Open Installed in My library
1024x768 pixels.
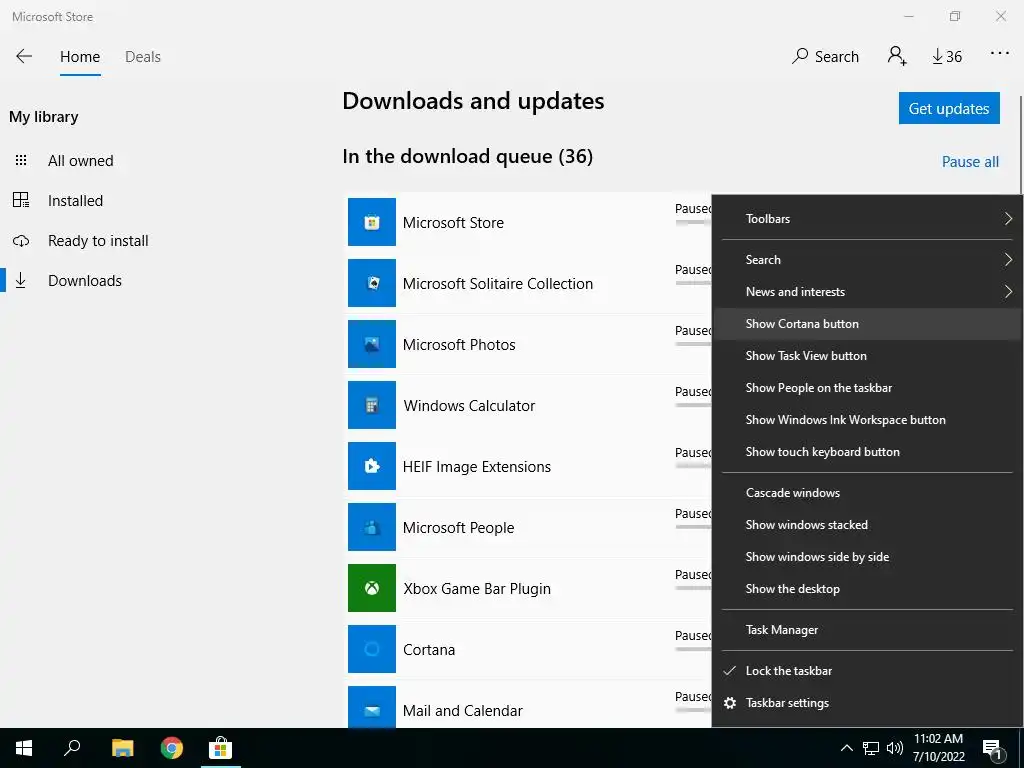[75, 200]
